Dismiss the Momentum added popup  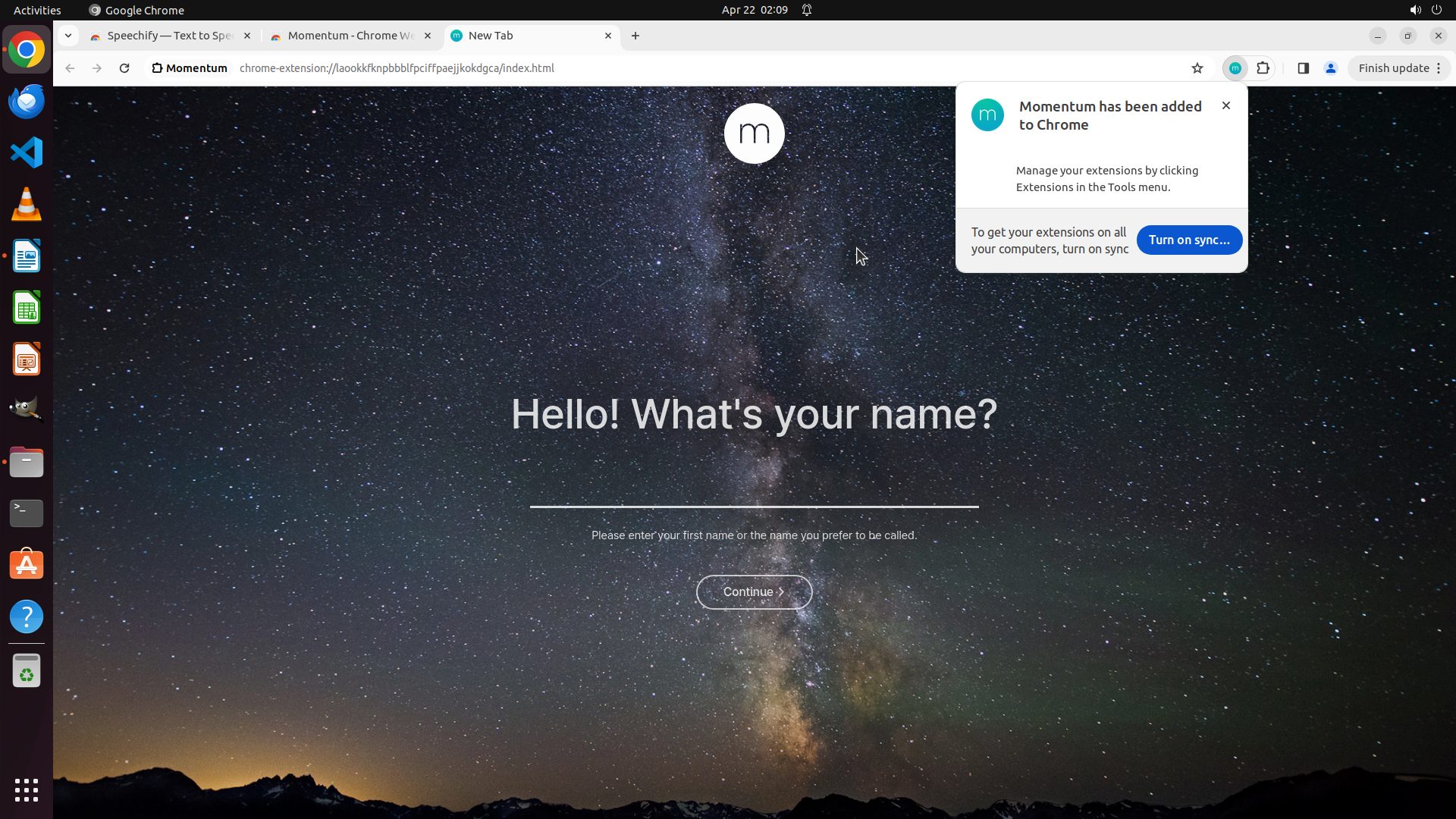point(1226,105)
